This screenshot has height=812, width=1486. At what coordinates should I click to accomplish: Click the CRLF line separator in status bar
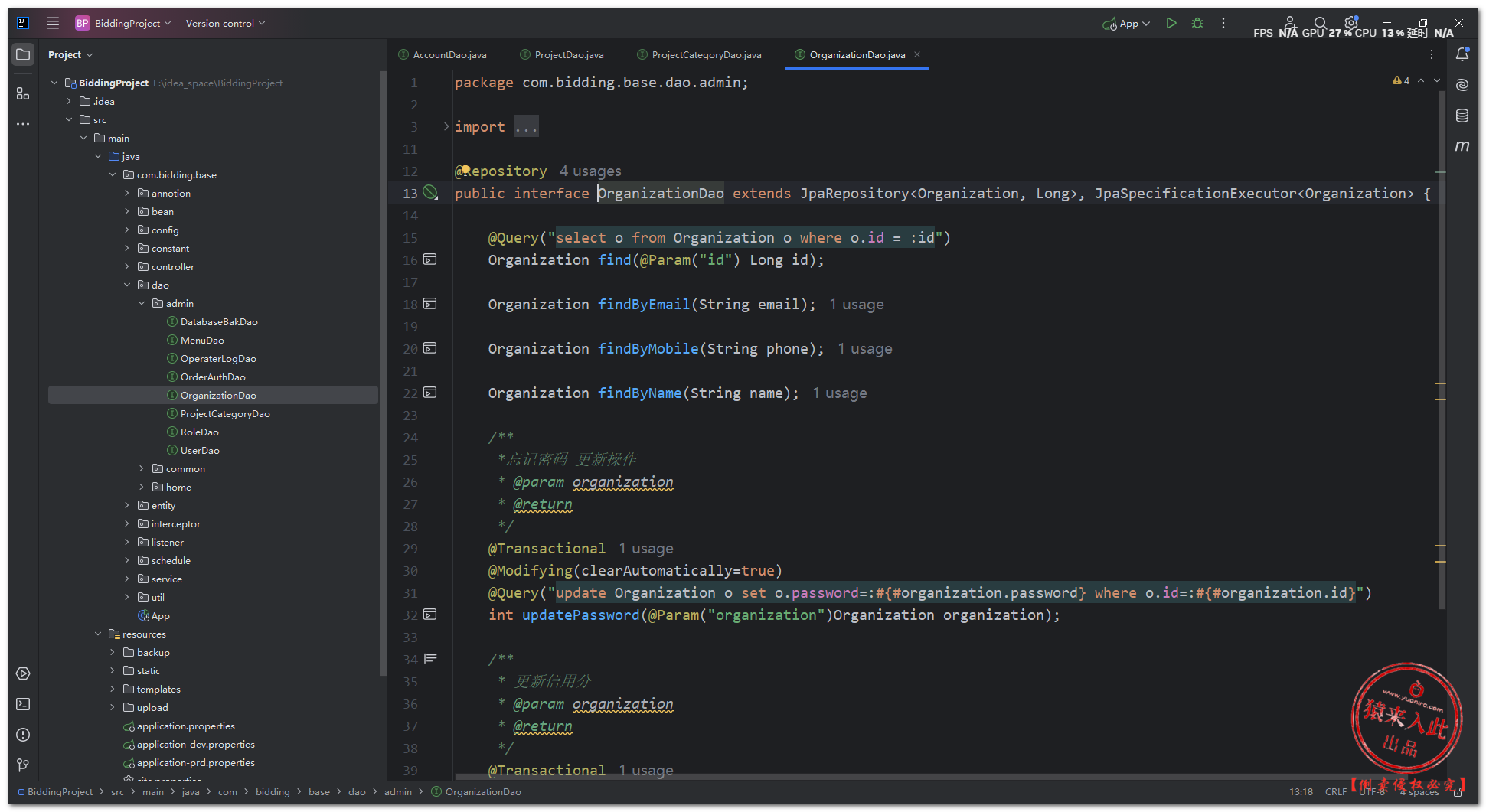click(1335, 792)
